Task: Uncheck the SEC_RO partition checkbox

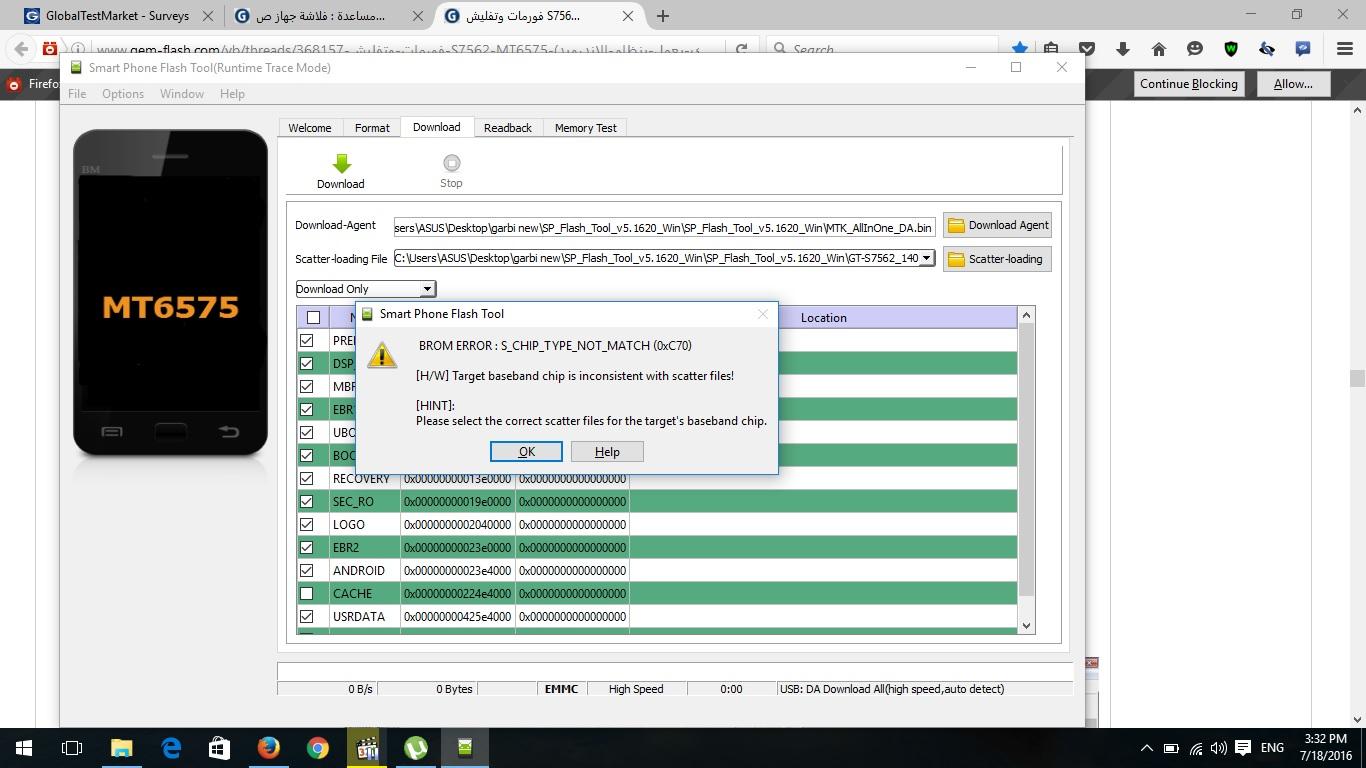Action: click(307, 502)
